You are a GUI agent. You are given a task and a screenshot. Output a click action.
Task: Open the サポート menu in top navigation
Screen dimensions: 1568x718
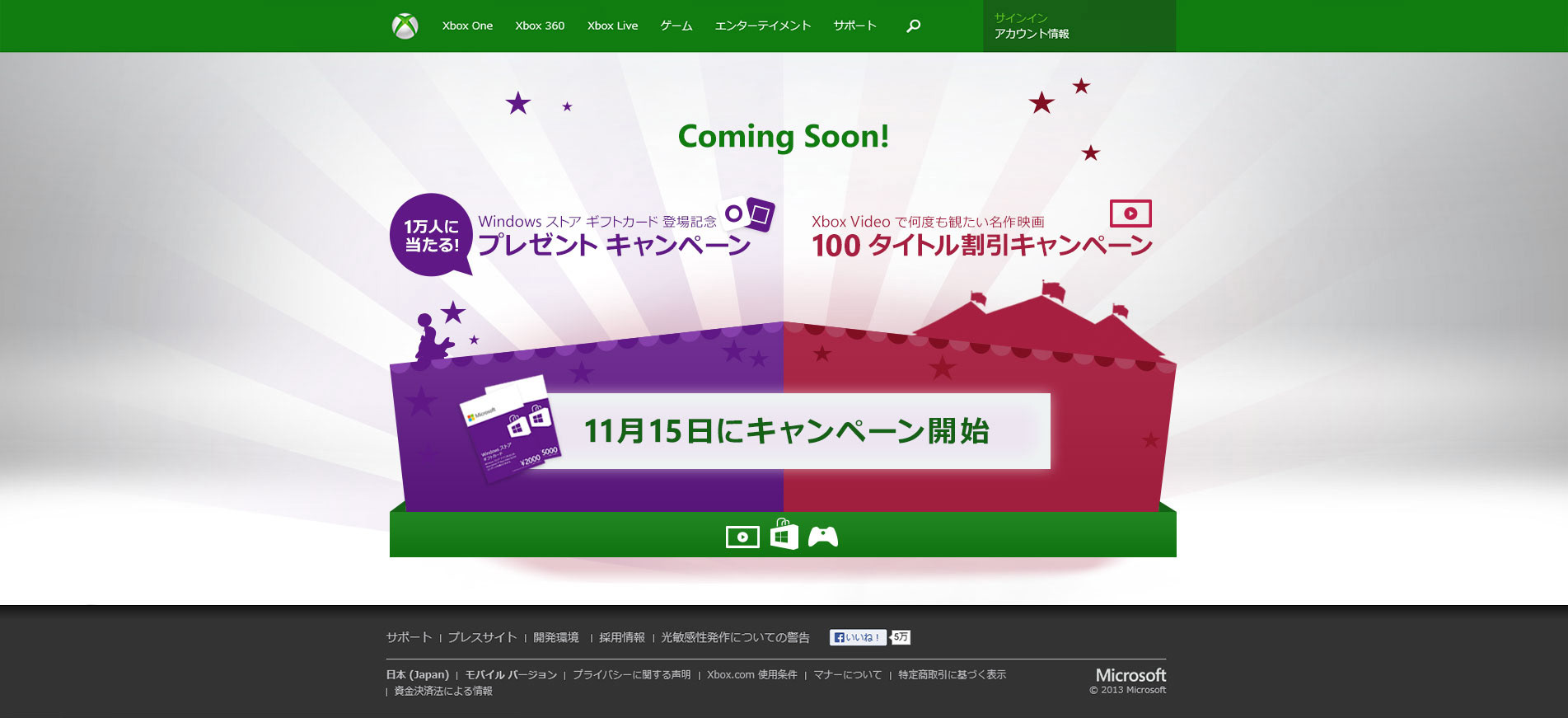tap(854, 26)
